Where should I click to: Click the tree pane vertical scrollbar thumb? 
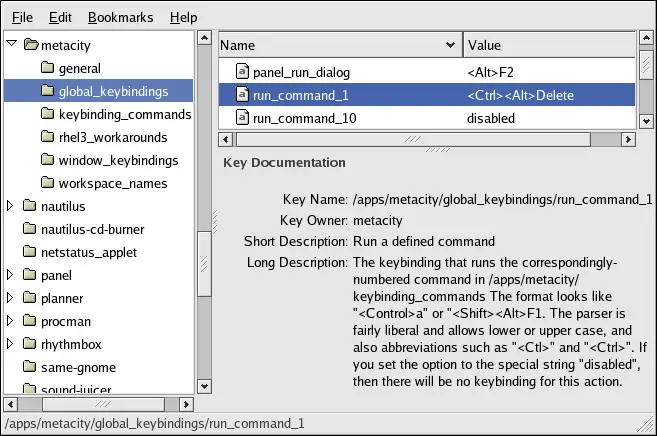(x=204, y=263)
